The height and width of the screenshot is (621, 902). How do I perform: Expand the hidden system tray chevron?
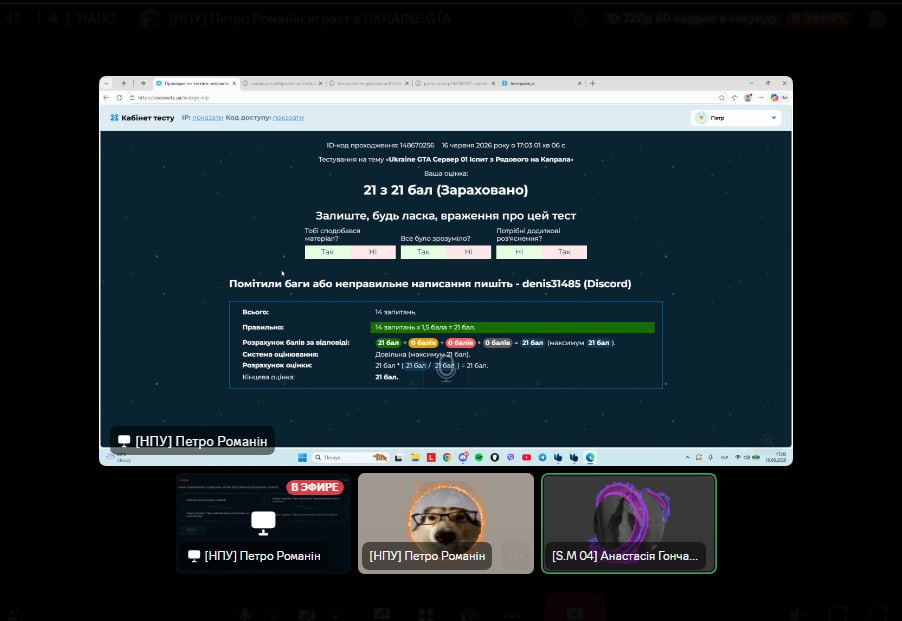point(687,458)
